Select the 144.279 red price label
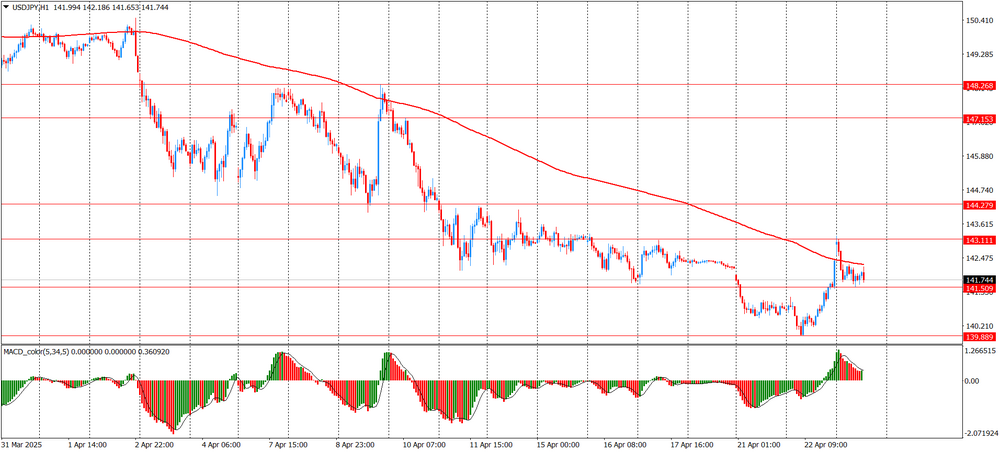This screenshot has height=452, width=1000. point(979,205)
